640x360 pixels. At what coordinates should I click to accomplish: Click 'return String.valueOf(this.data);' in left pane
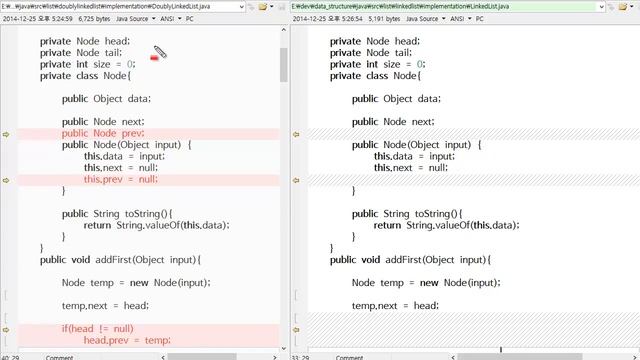(156, 225)
